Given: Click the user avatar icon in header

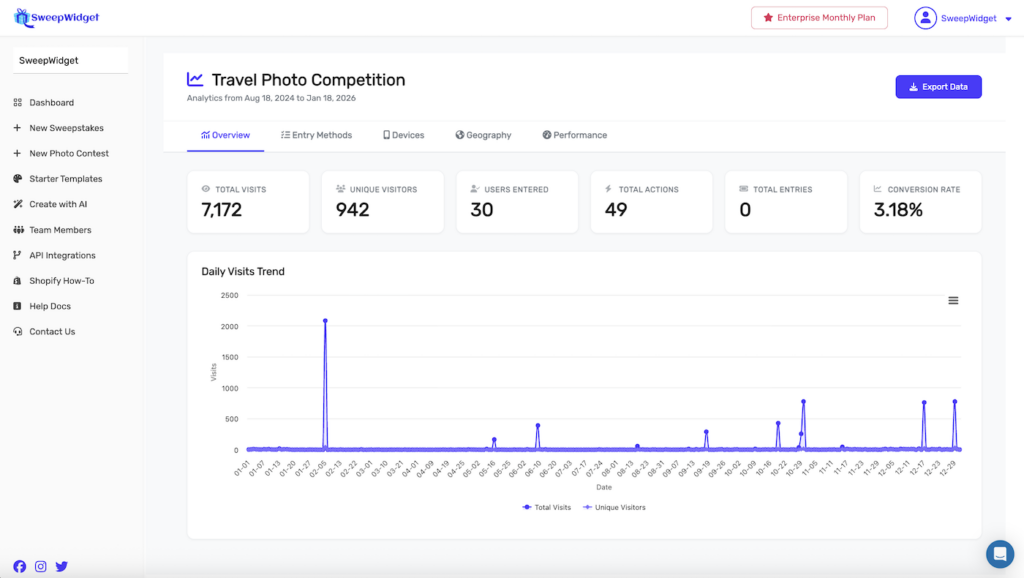Looking at the screenshot, I should 925,18.
